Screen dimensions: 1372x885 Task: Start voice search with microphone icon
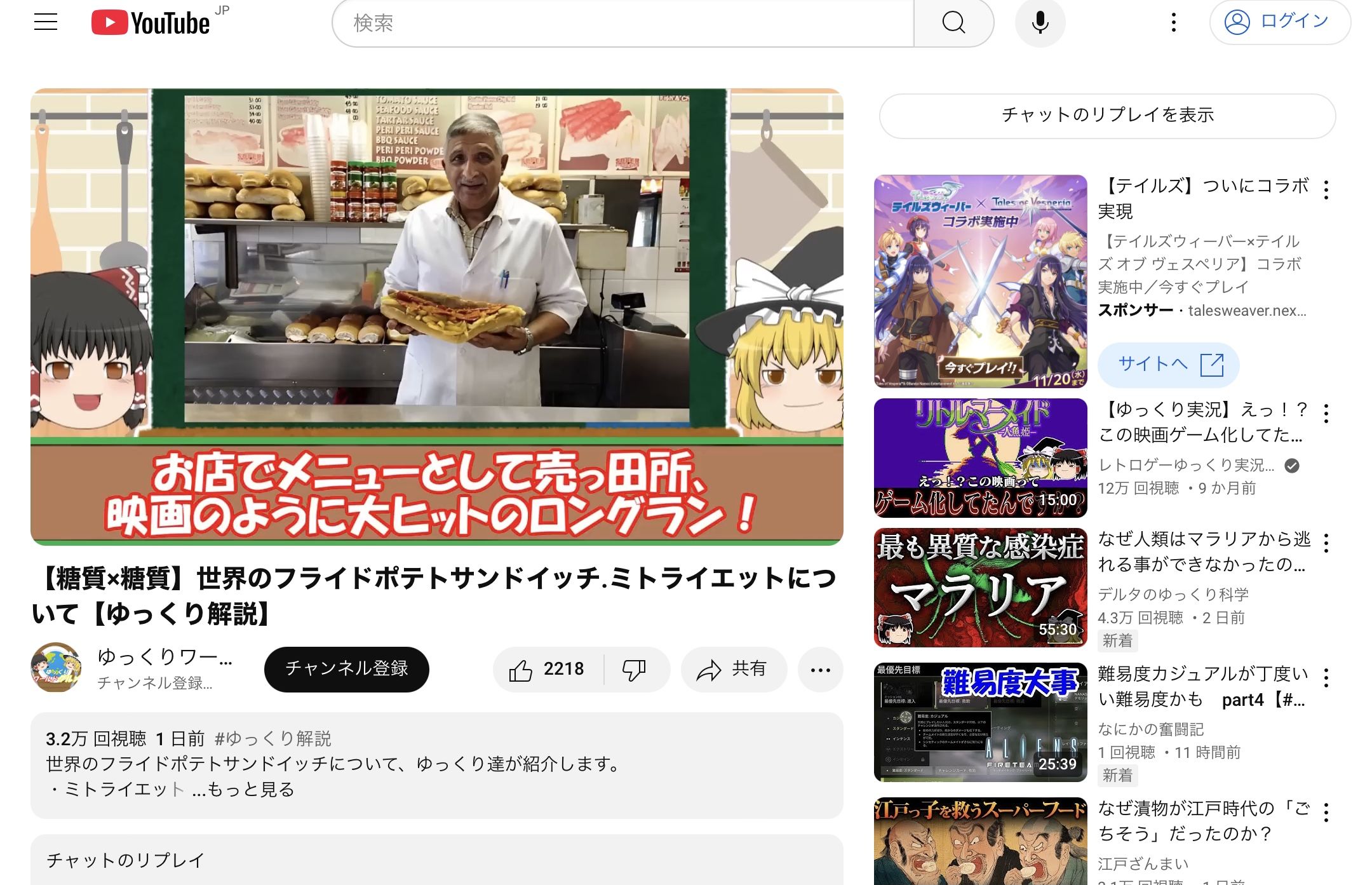click(1040, 23)
